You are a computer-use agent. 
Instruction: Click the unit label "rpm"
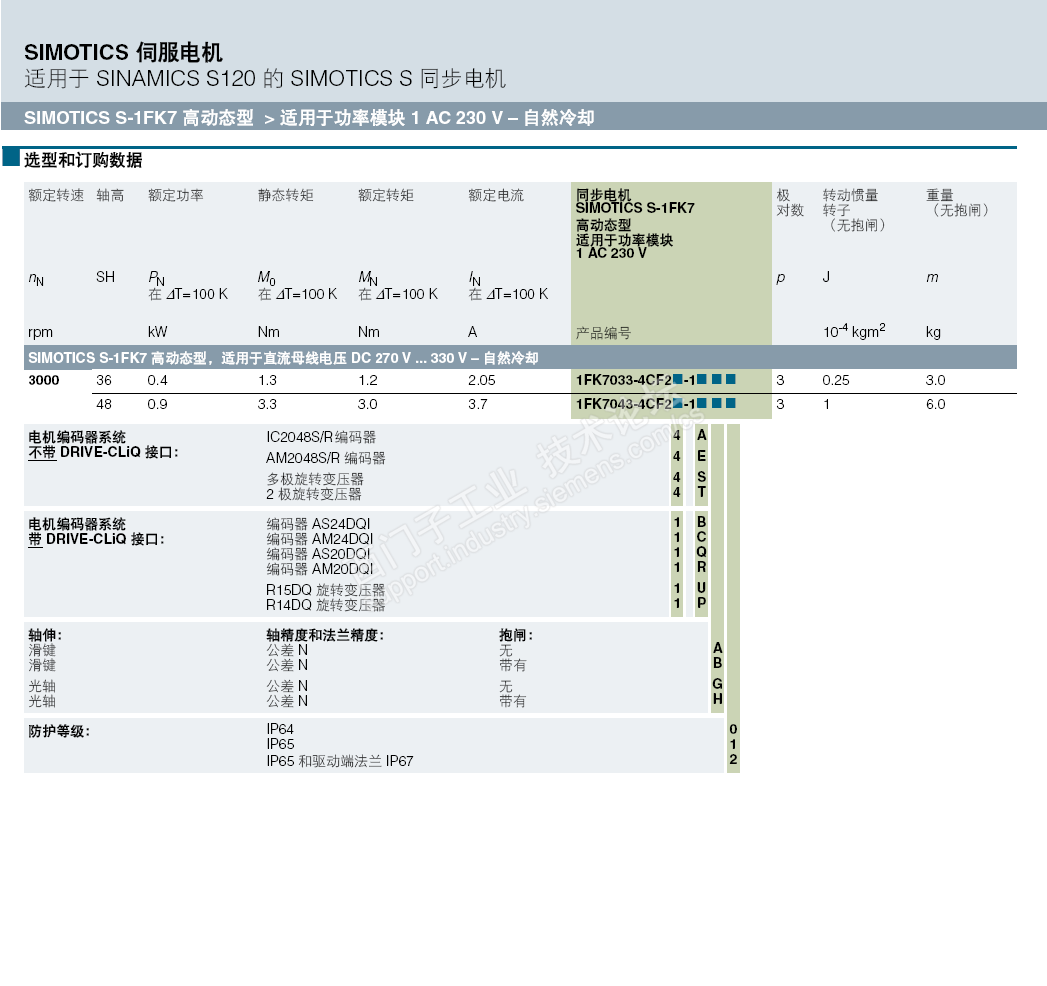40,332
